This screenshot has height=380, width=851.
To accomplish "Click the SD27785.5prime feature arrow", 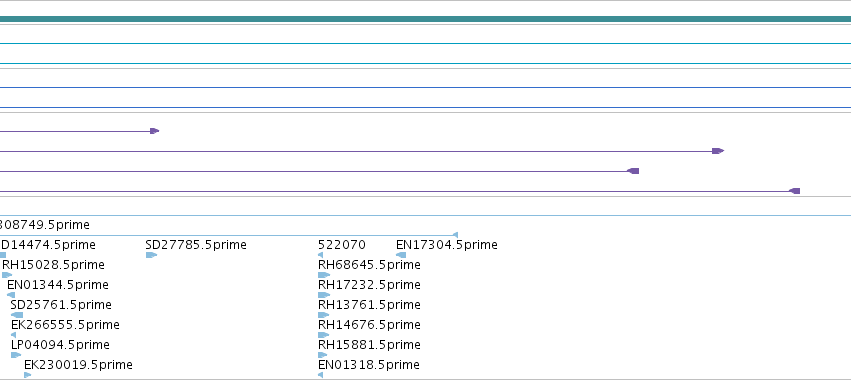I will click(x=151, y=255).
